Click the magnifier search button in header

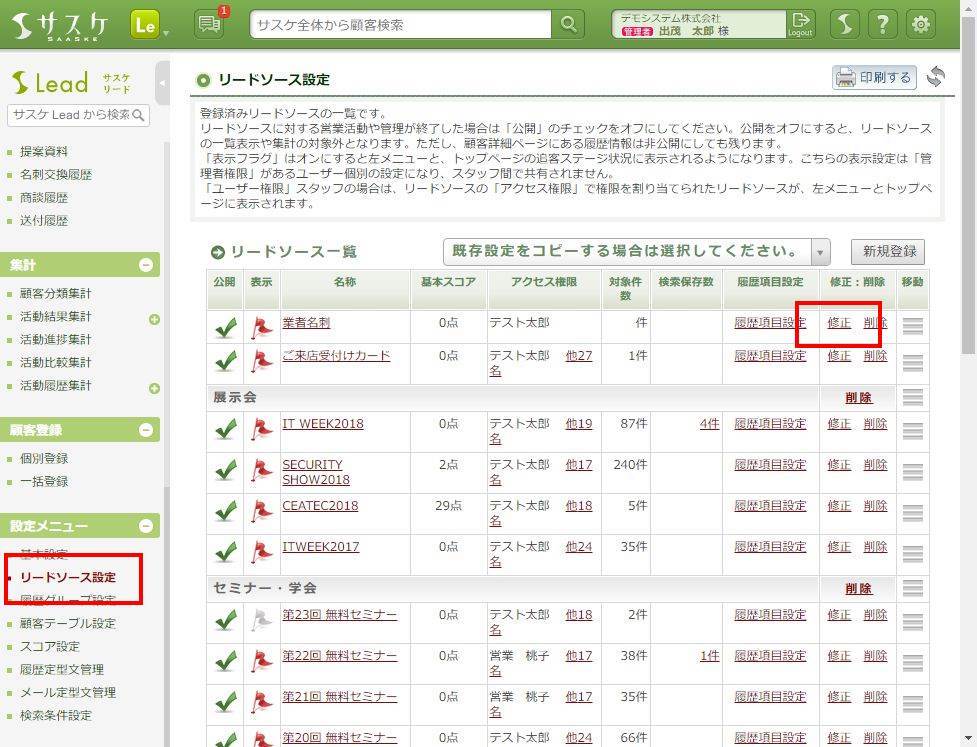[569, 24]
